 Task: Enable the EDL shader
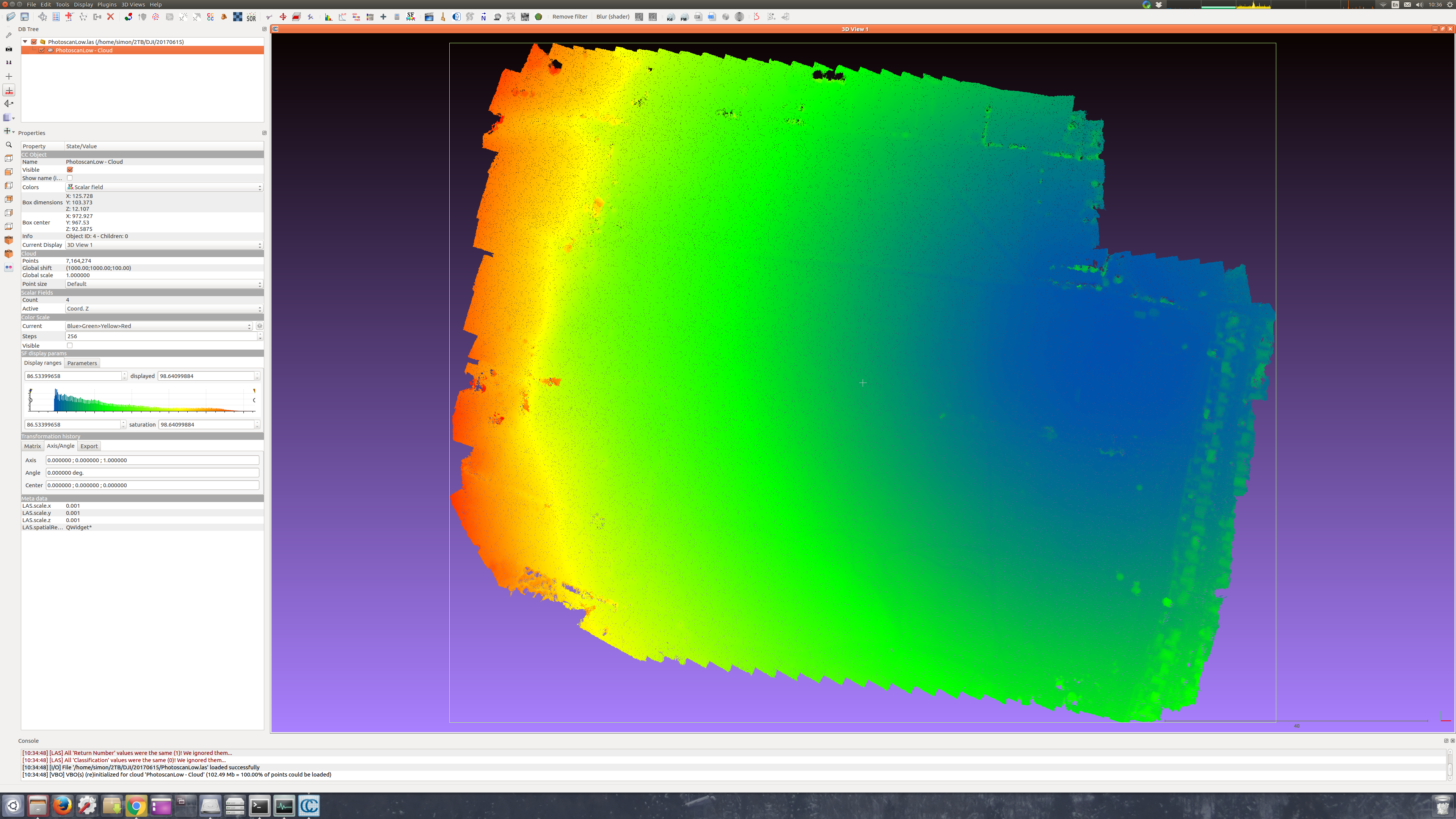click(x=639, y=16)
